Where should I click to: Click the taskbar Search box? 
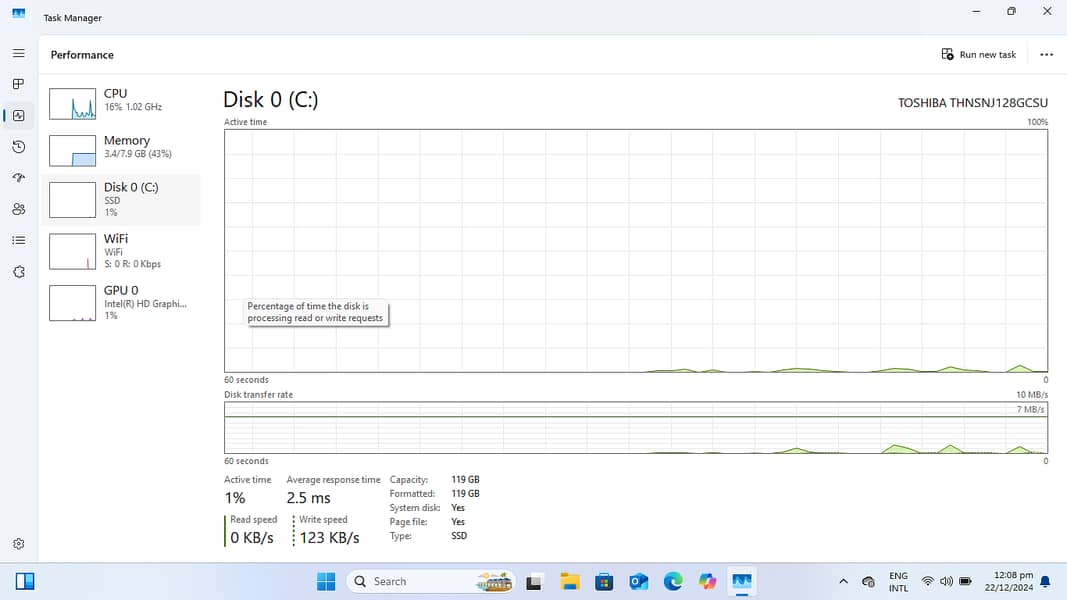point(431,582)
